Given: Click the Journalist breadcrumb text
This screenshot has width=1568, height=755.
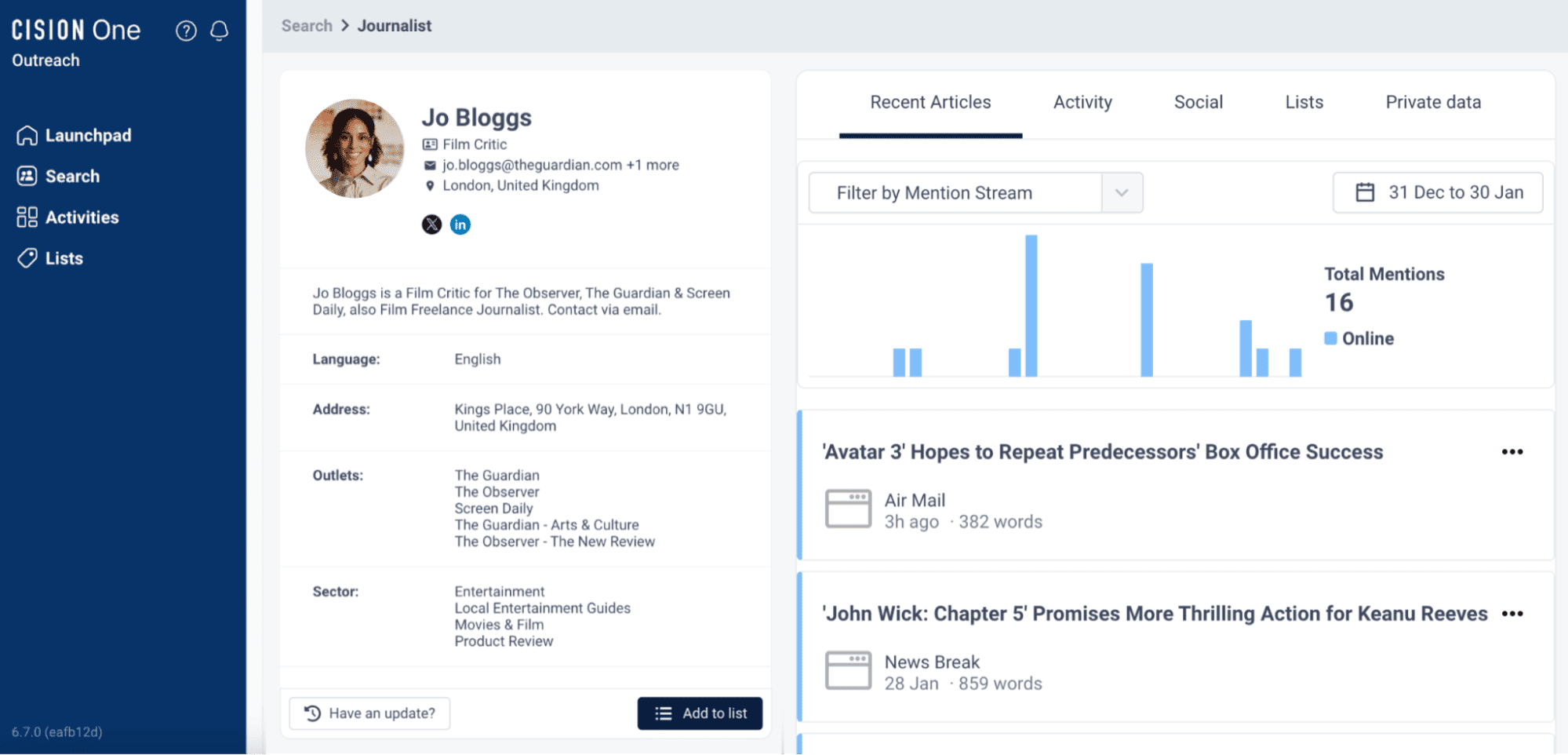Looking at the screenshot, I should pos(395,26).
